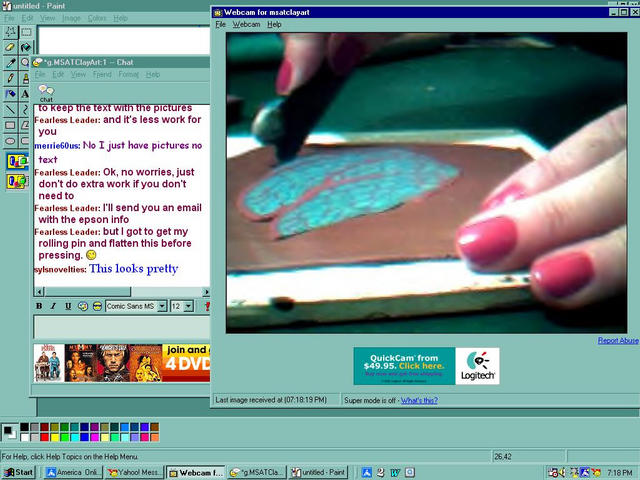The height and width of the screenshot is (480, 640).
Task: Open the Friend menu in Chat window
Action: (x=102, y=74)
